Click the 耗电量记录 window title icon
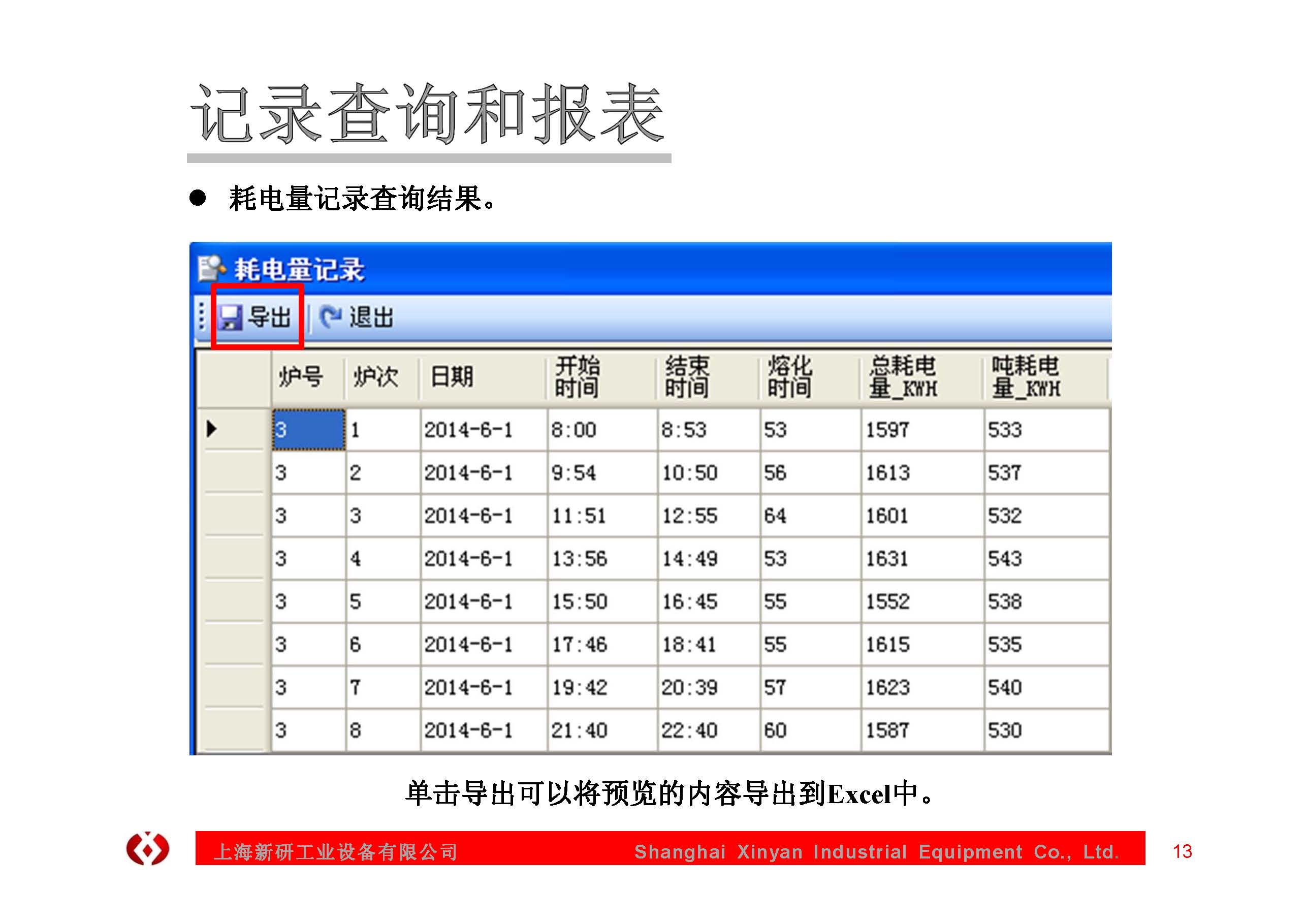The height and width of the screenshot is (924, 1307). coord(212,269)
